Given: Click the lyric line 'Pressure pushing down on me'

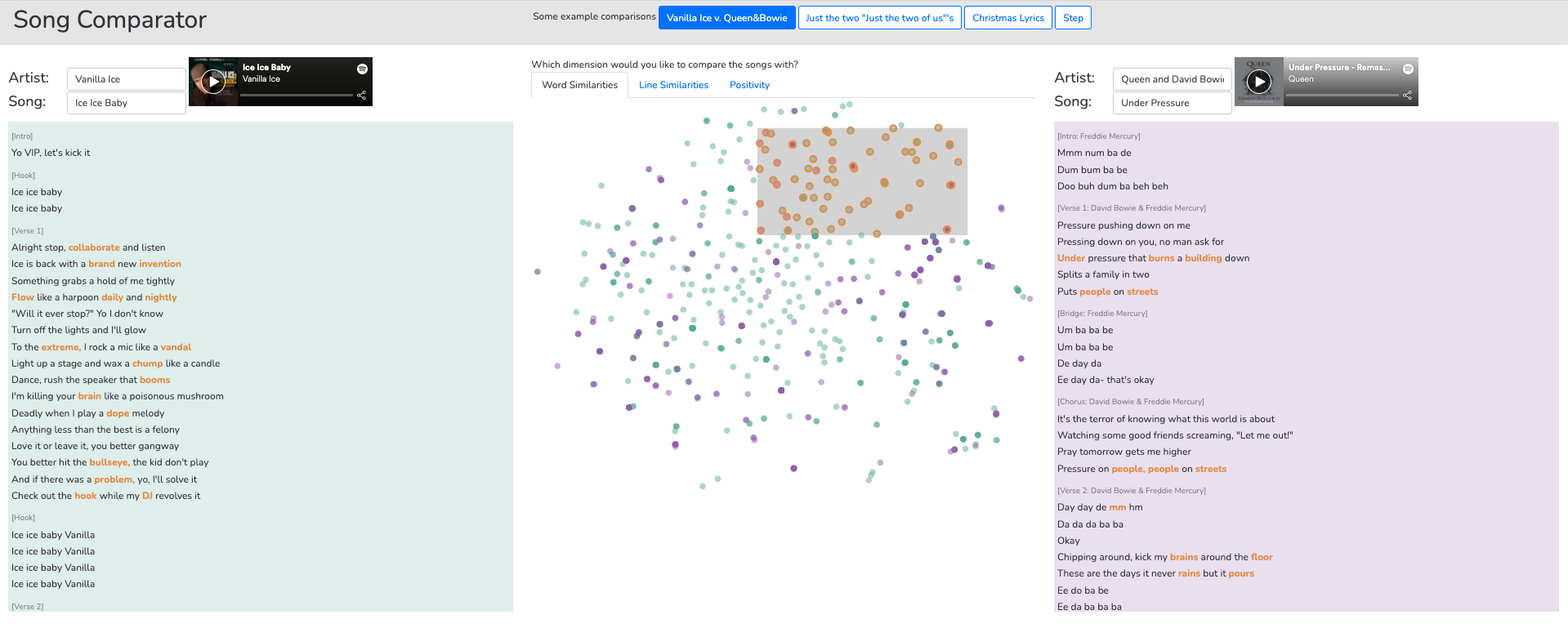Looking at the screenshot, I should tap(1124, 225).
